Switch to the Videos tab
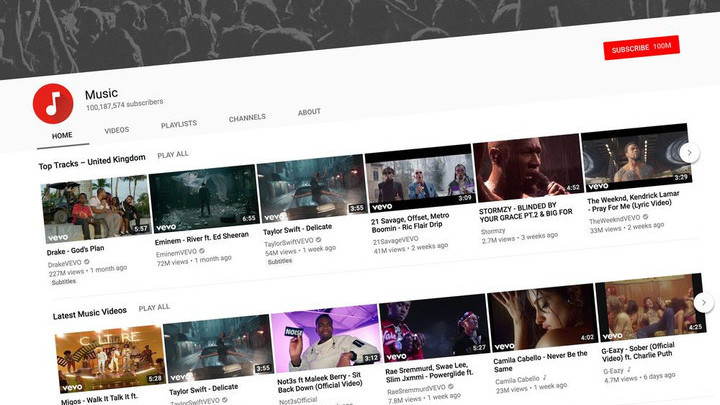This screenshot has height=405, width=720. pyautogui.click(x=117, y=130)
